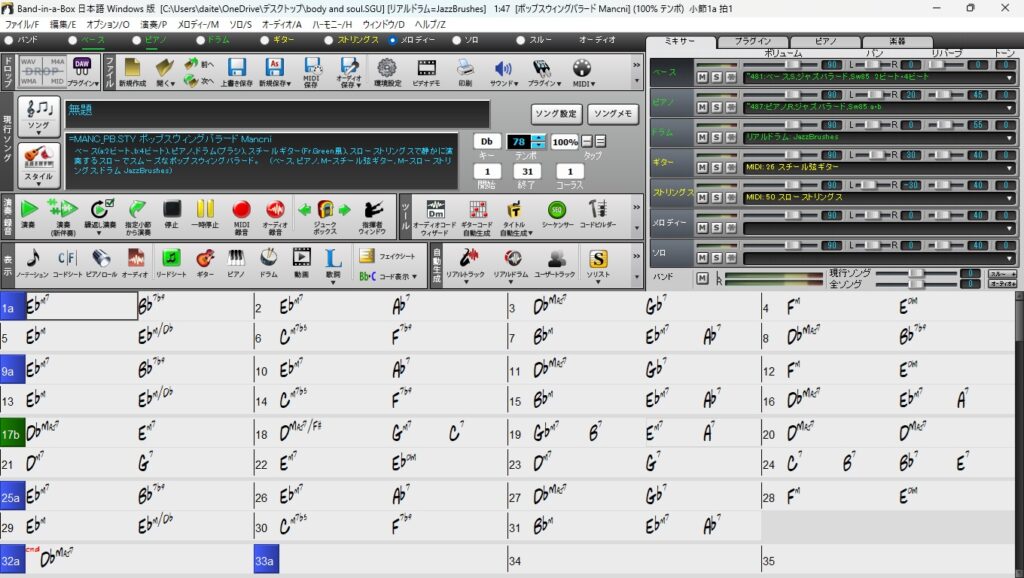Open the chord display (コード表示) dropdown
Screen dimensions: 1024x578
pos(388,276)
